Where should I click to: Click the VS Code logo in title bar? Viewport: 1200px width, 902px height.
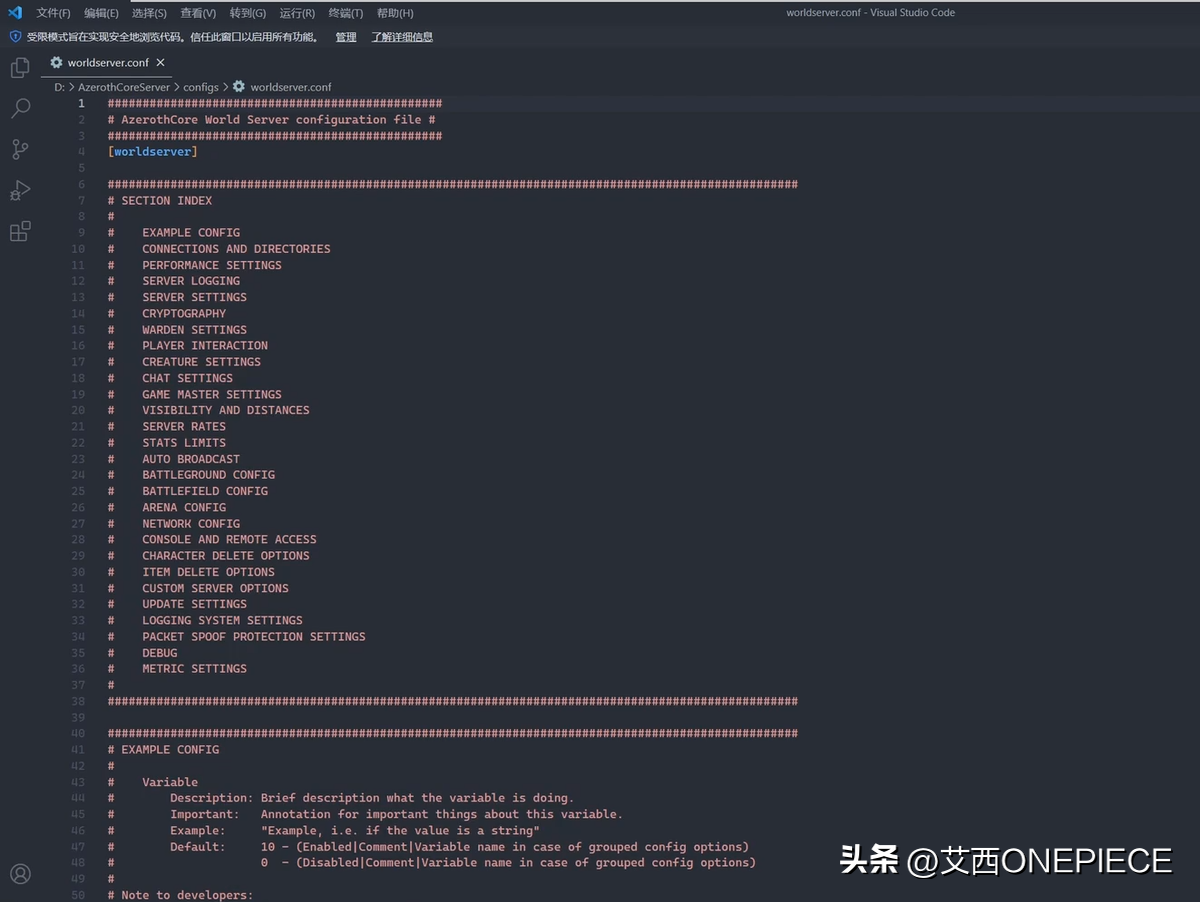pyautogui.click(x=14, y=13)
